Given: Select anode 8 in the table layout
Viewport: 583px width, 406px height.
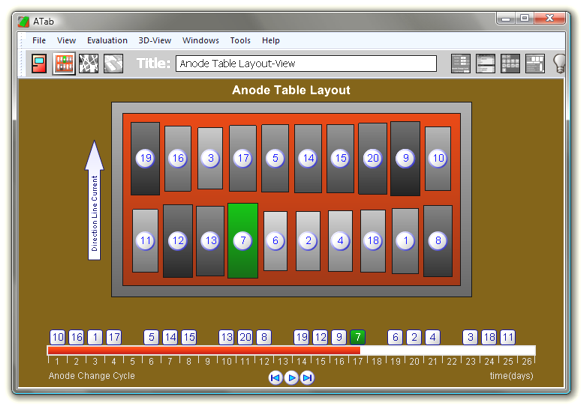Looking at the screenshot, I should tap(438, 241).
